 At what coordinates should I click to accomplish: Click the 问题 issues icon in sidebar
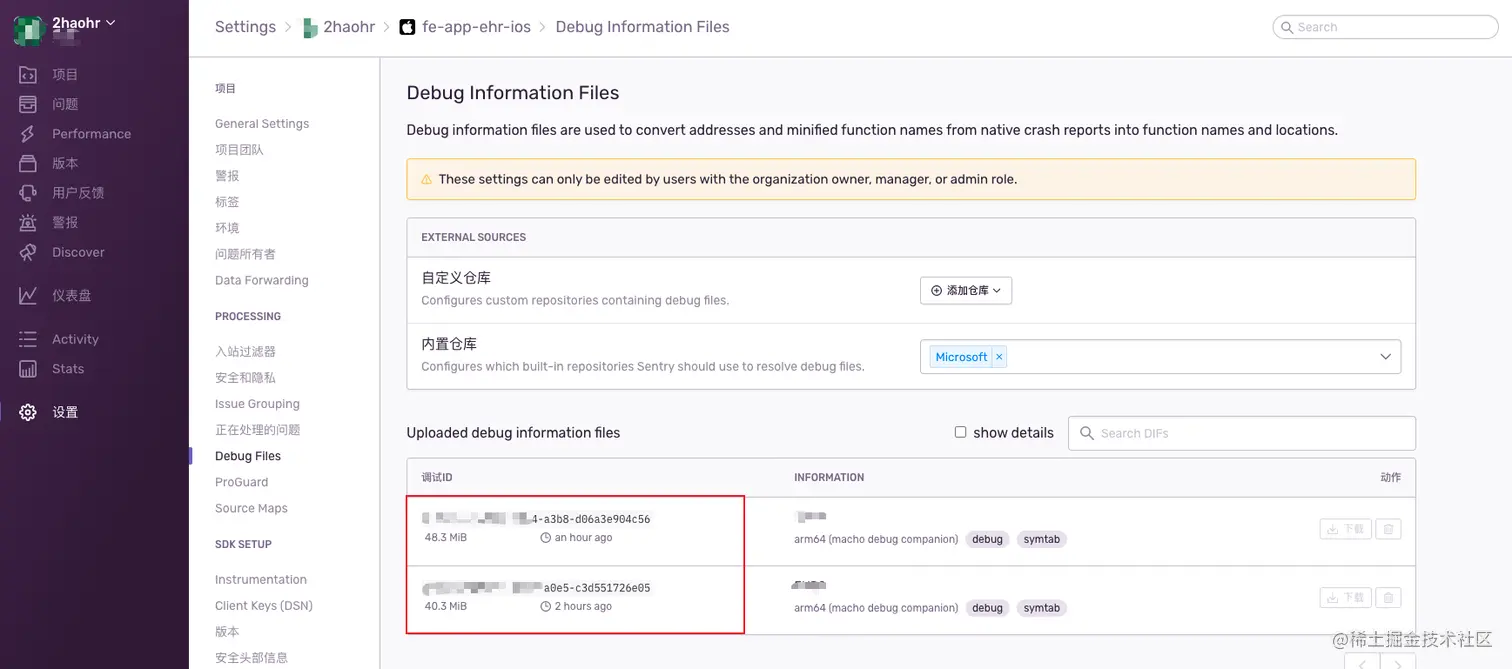(x=28, y=104)
